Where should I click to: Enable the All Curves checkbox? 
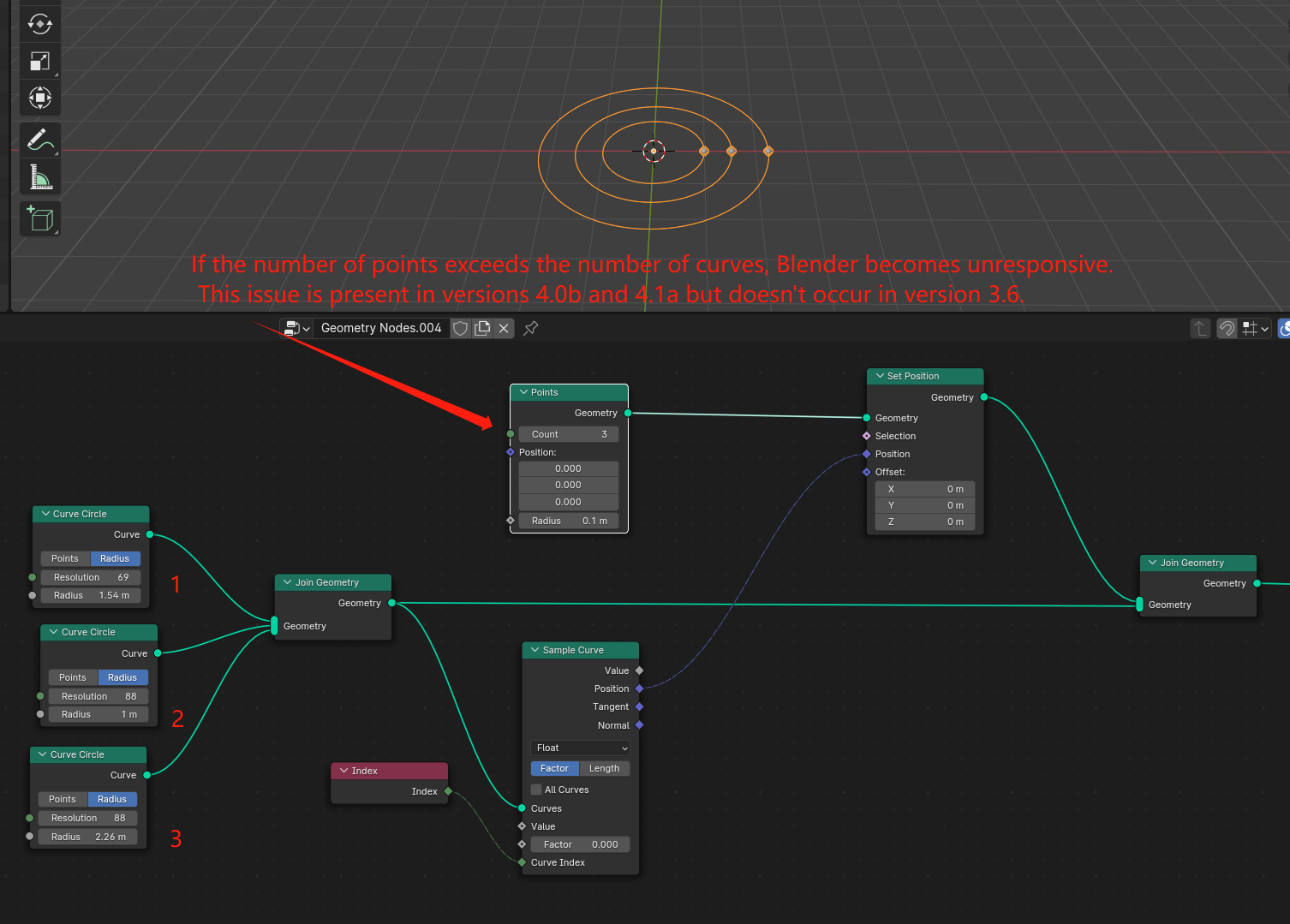(536, 790)
